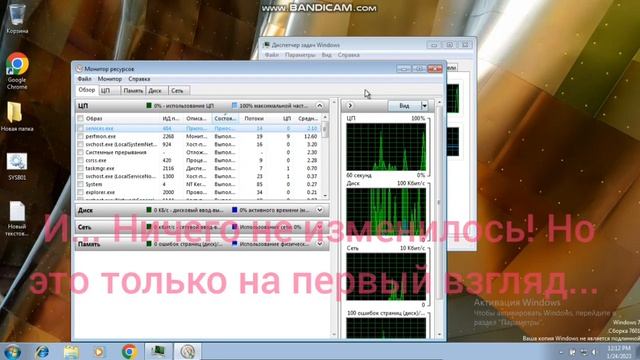Viewport: 640px width, 360px height.
Task: Click the Action Center flag tray icon
Action: point(573,352)
